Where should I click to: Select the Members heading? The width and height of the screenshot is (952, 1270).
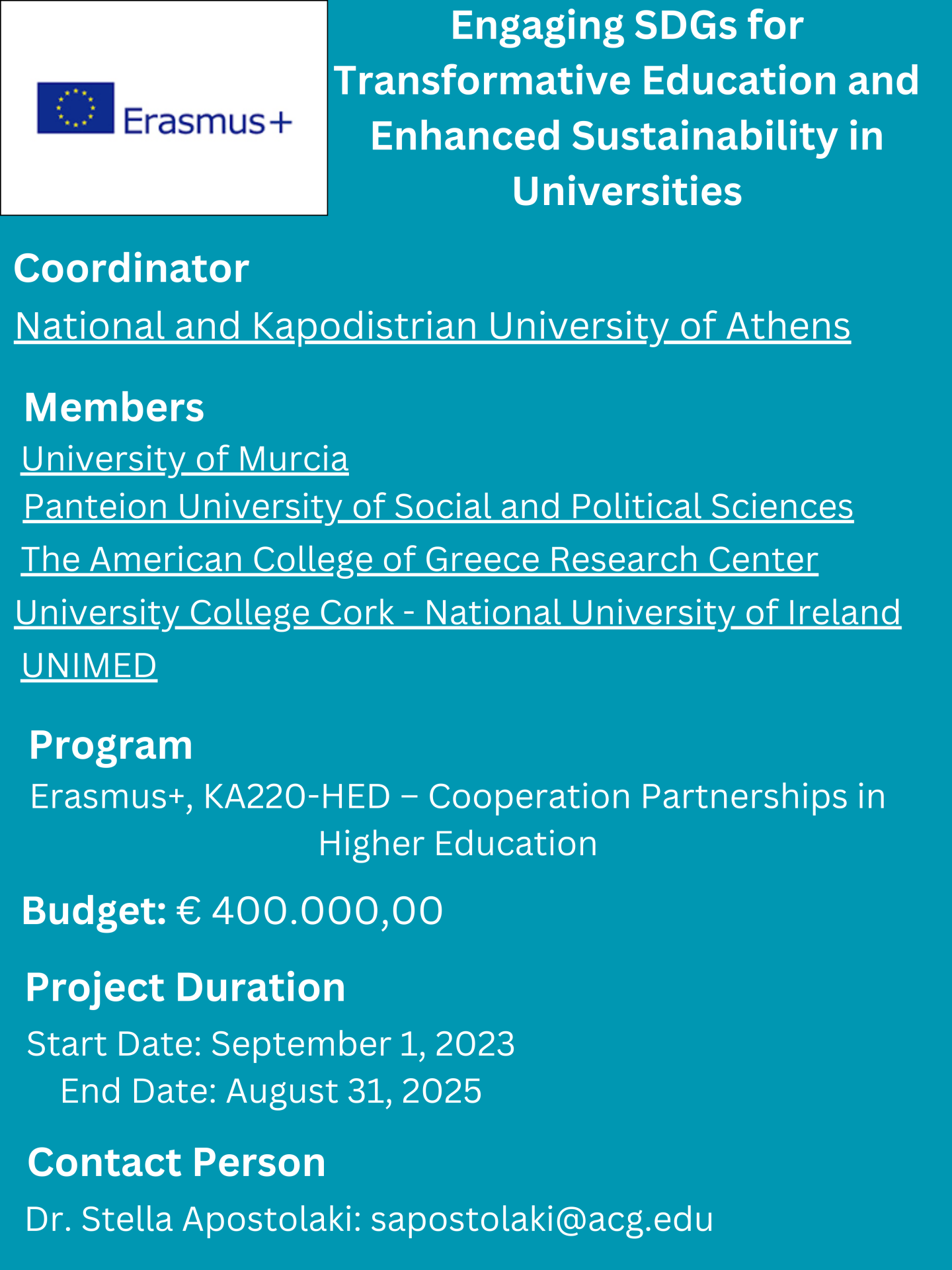(114, 407)
